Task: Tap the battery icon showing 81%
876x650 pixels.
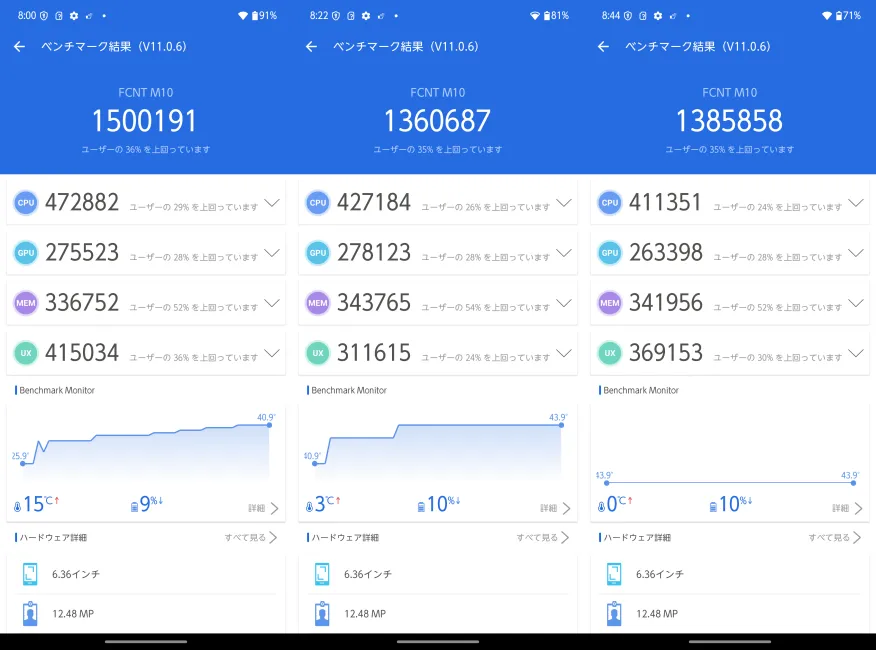Action: tap(547, 16)
